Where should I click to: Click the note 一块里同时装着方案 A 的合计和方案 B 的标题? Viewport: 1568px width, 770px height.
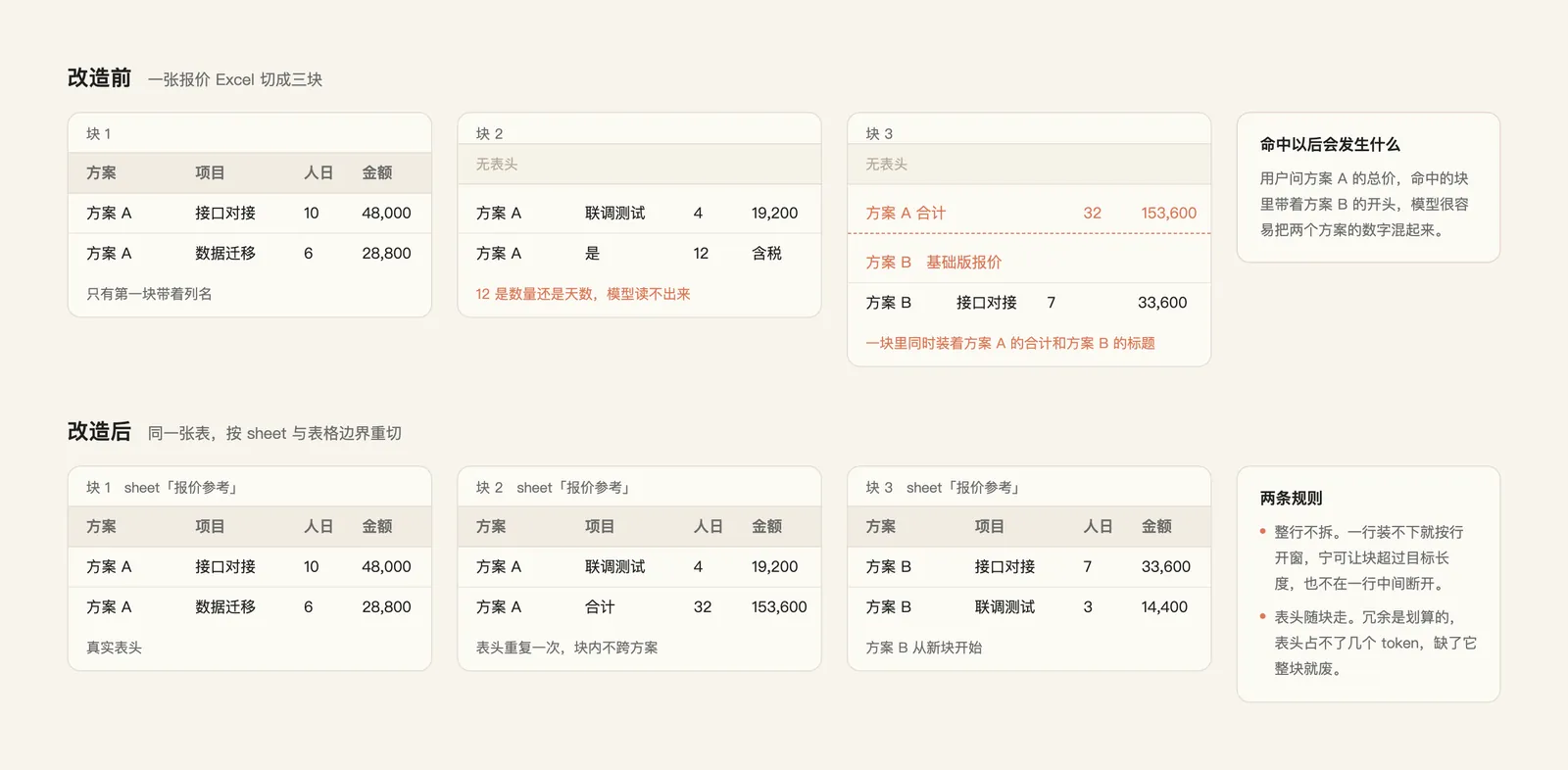1010,343
